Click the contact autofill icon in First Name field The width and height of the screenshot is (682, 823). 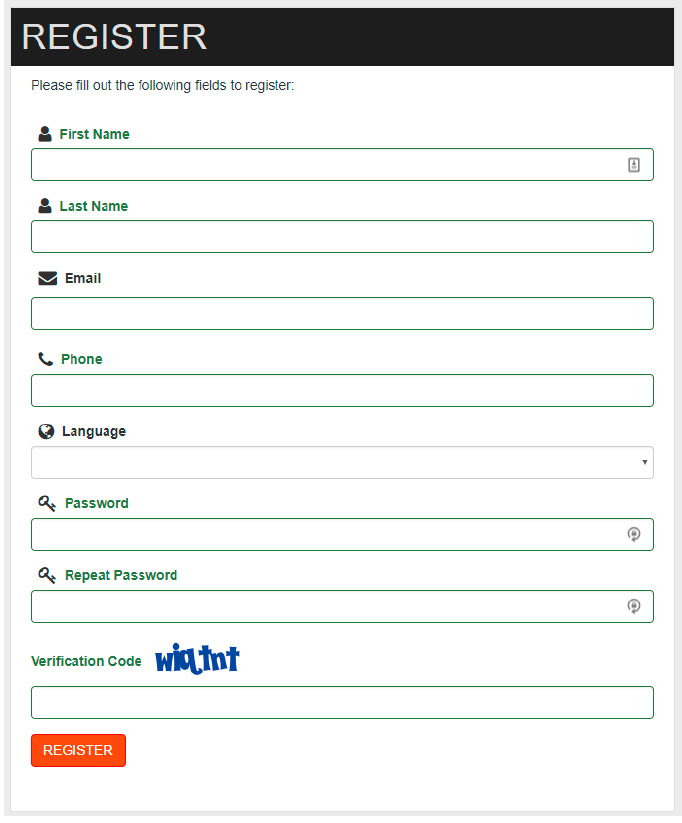point(634,165)
